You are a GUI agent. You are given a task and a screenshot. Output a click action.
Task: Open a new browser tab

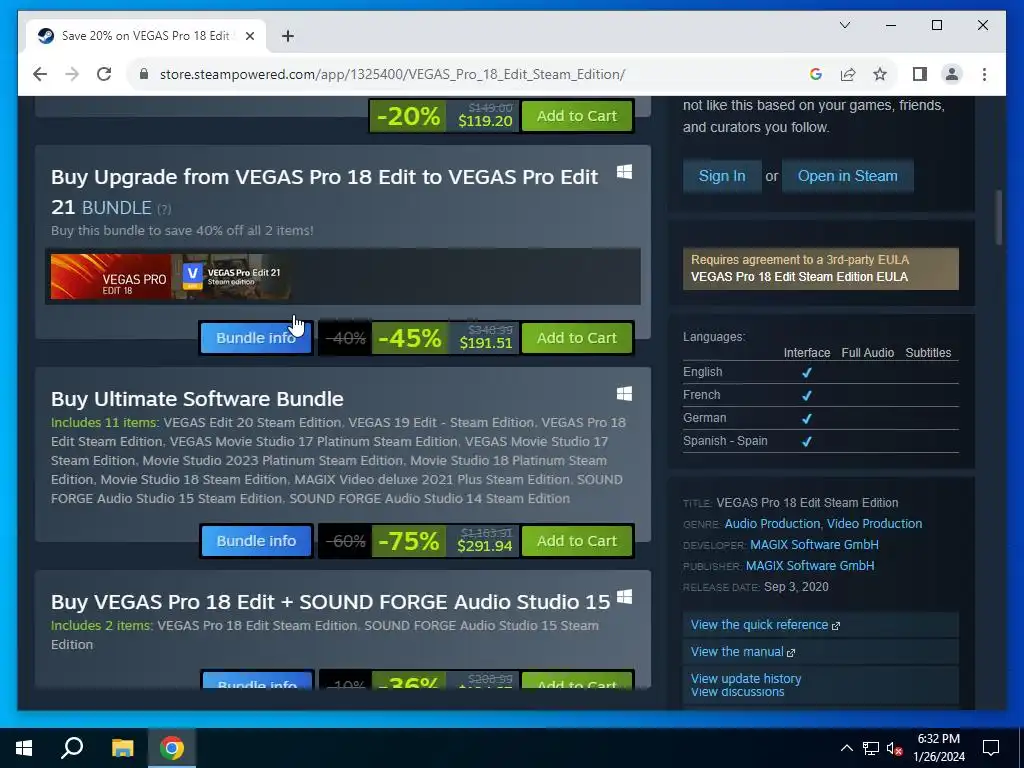point(288,36)
